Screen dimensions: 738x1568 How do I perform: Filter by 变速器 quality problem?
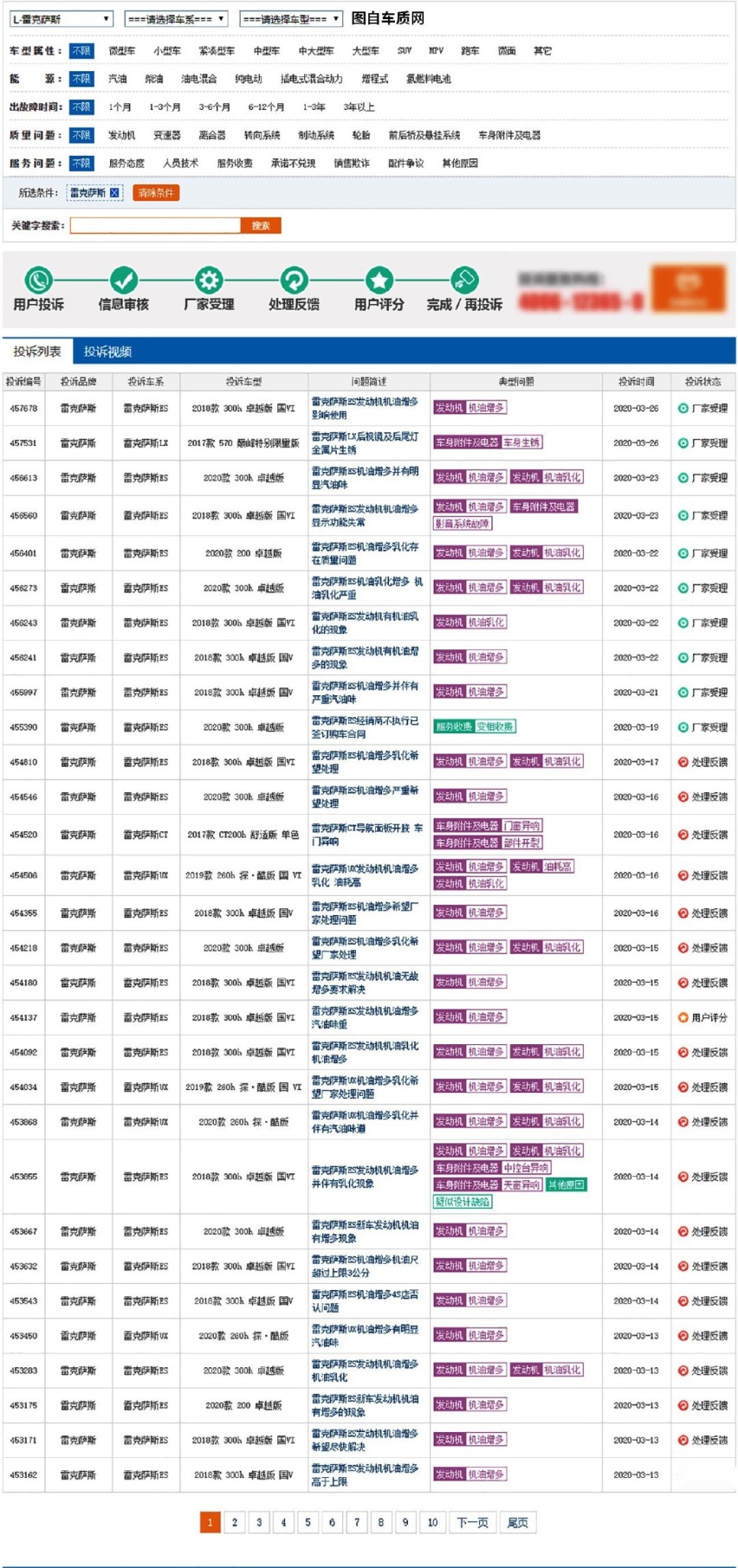click(167, 135)
